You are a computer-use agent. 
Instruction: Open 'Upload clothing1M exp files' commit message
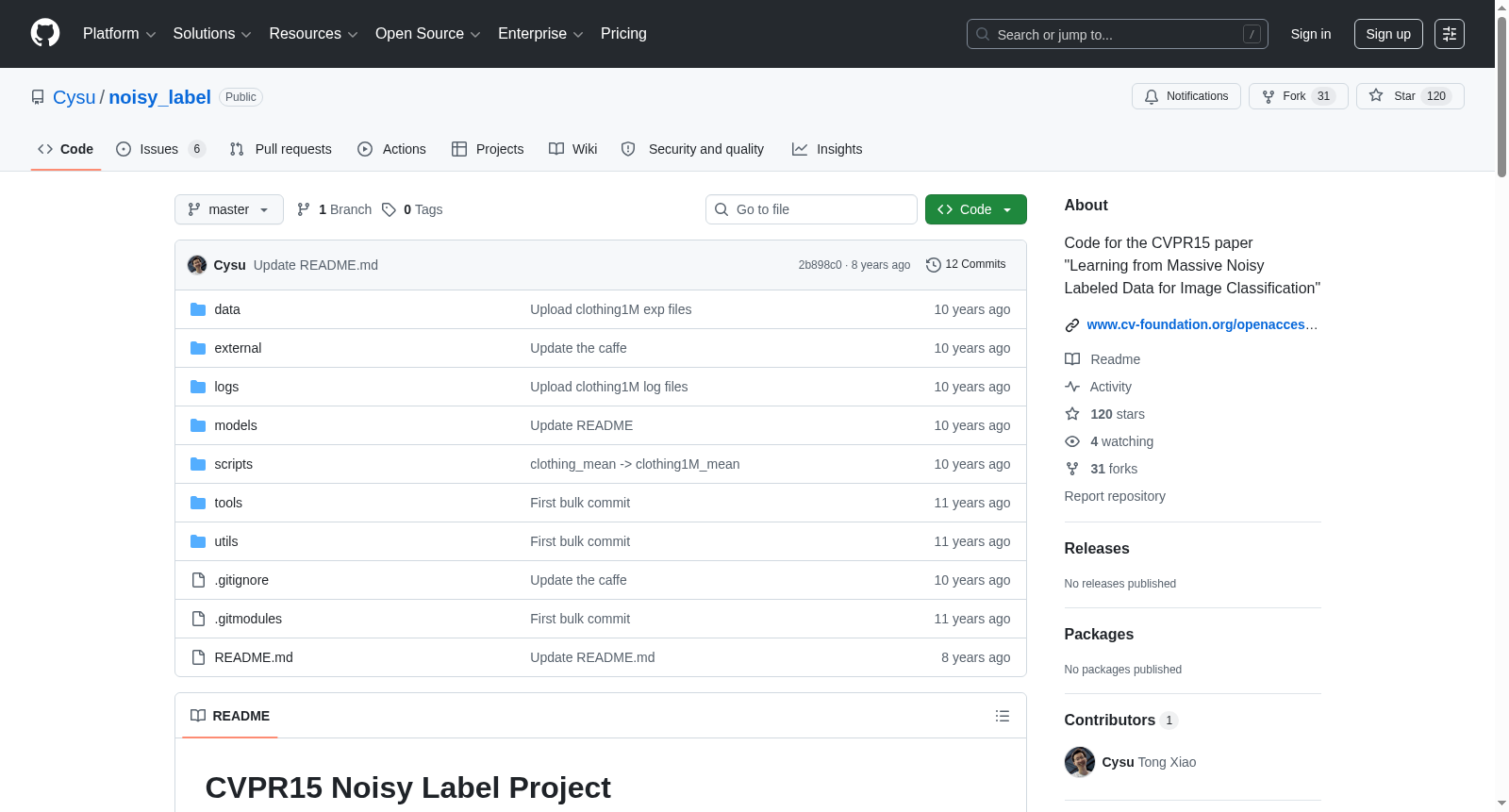(x=611, y=309)
